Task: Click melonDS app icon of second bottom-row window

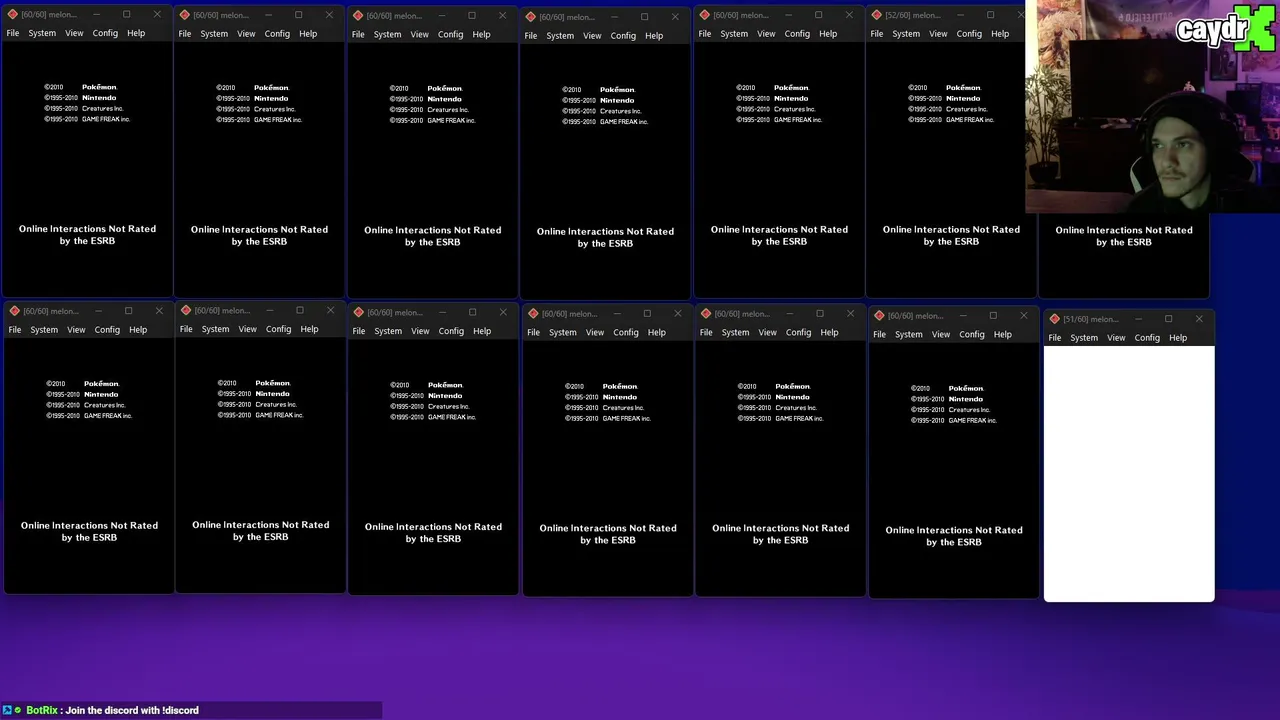Action: (185, 310)
